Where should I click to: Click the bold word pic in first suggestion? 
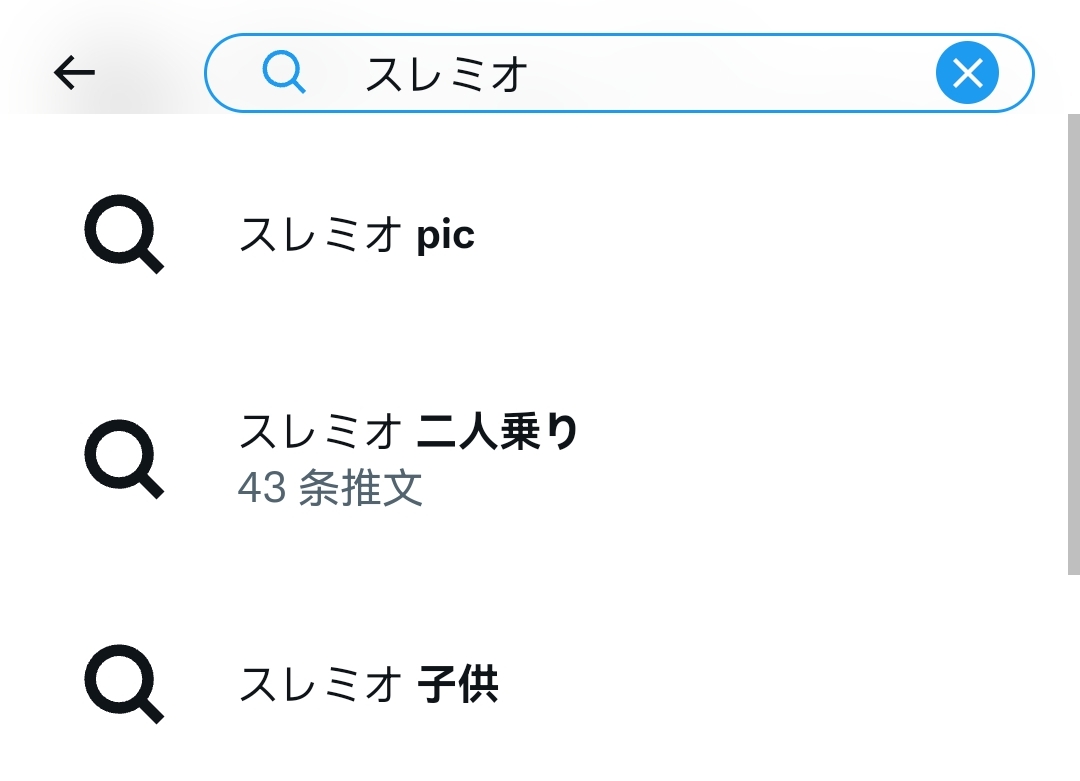tap(446, 236)
